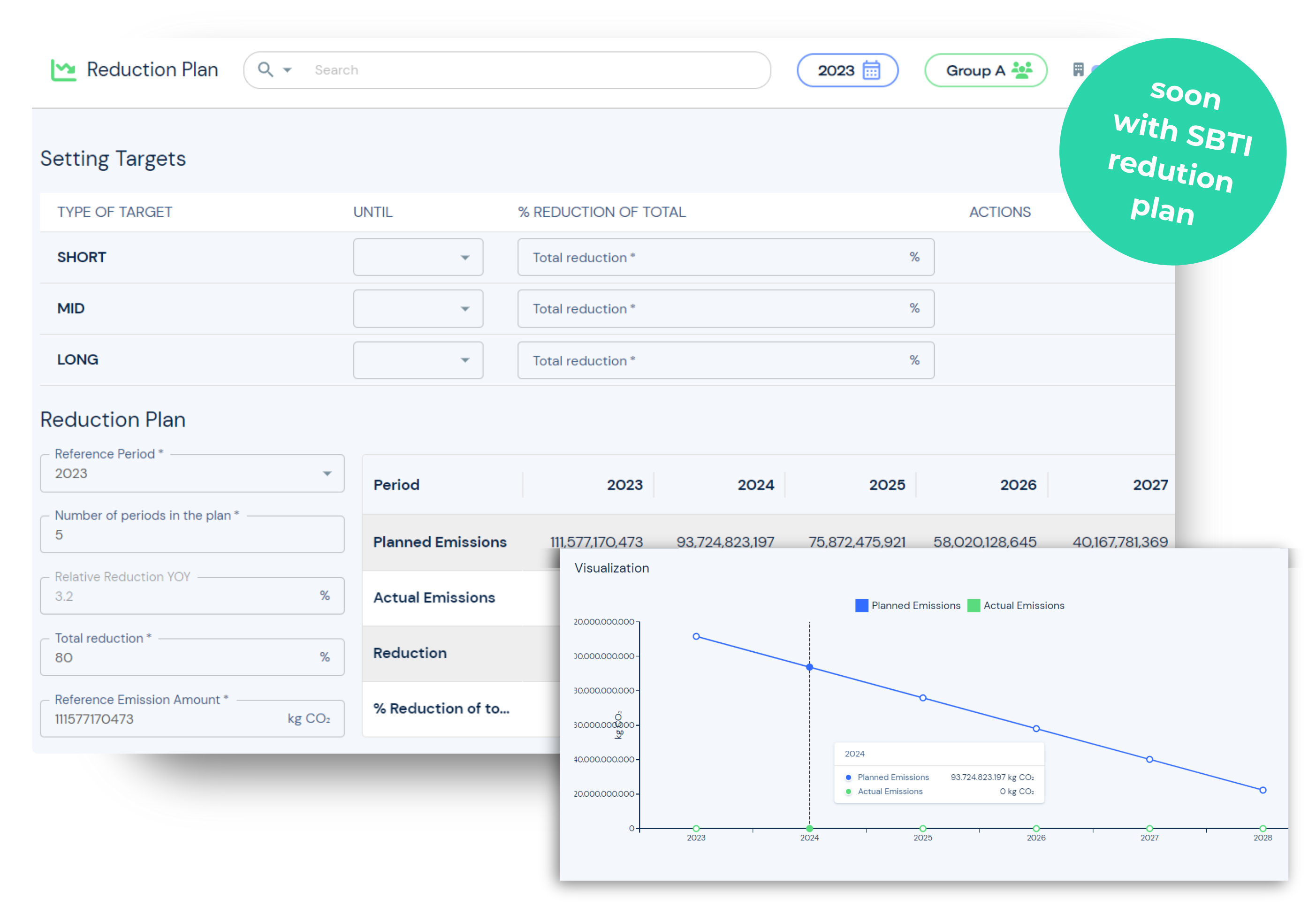Click planned emissions value 40,167,781,369
This screenshot has width=1316, height=915.
click(1120, 542)
